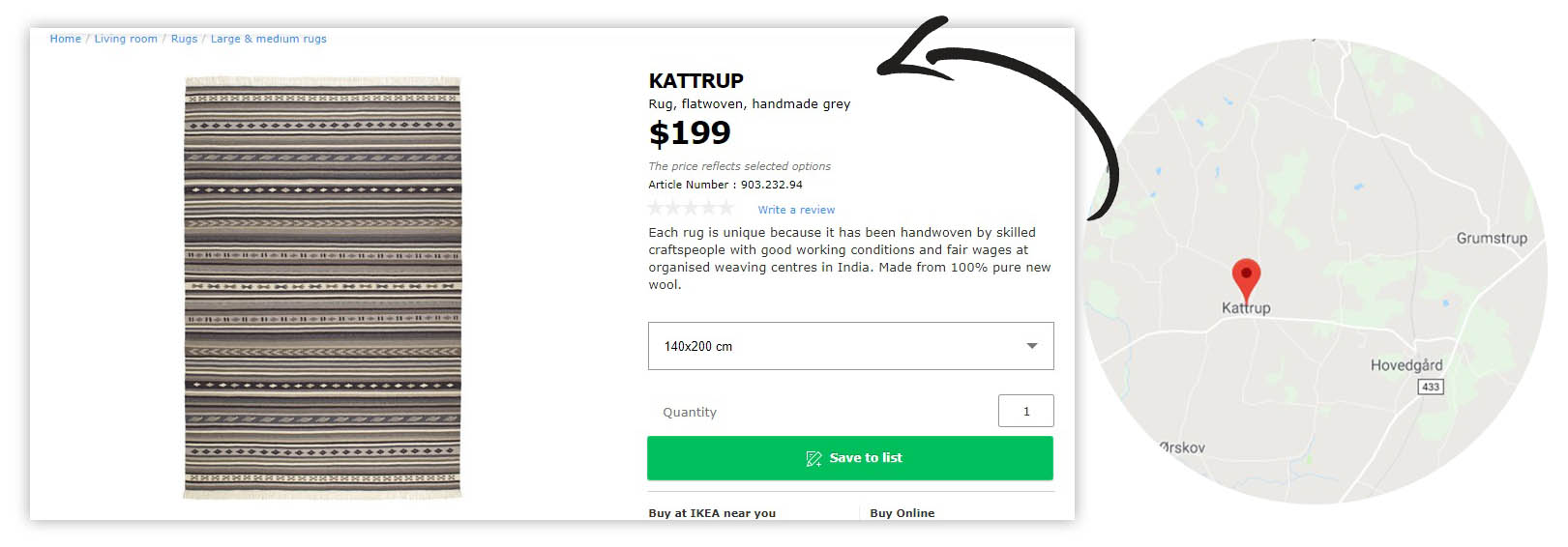
Task: Select the Buy Online tab
Action: [x=902, y=513]
